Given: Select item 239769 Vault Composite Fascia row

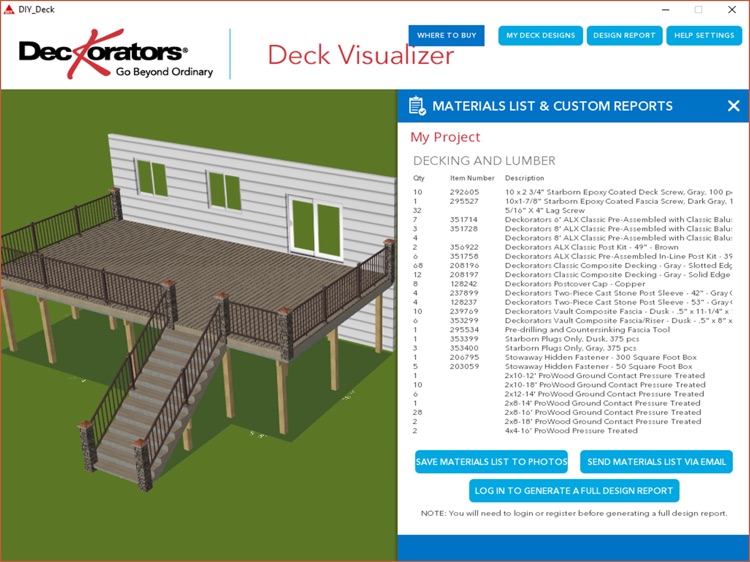Looking at the screenshot, I should [x=573, y=311].
